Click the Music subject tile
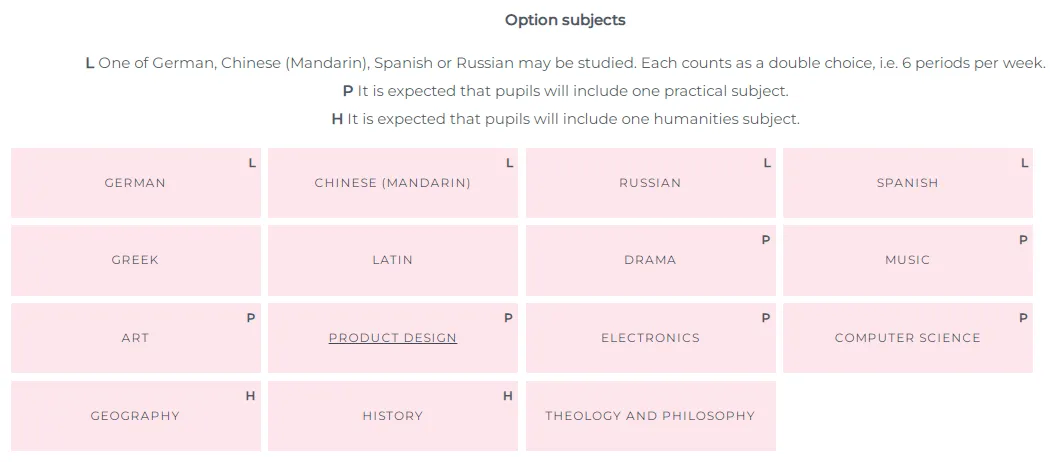This screenshot has height=462, width=1050. 907,260
